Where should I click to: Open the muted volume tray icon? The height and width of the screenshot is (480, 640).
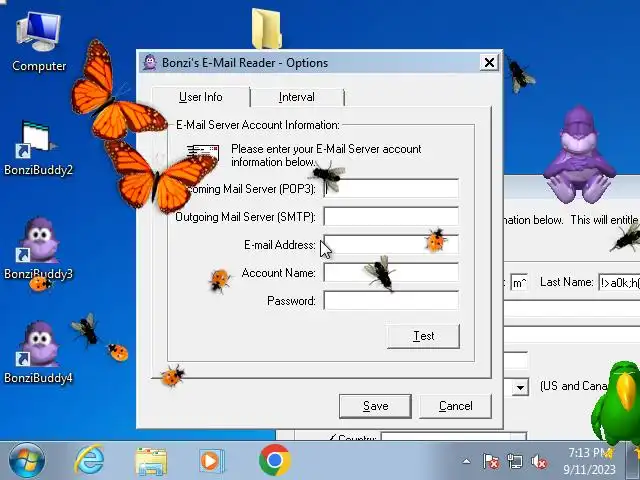click(x=539, y=462)
